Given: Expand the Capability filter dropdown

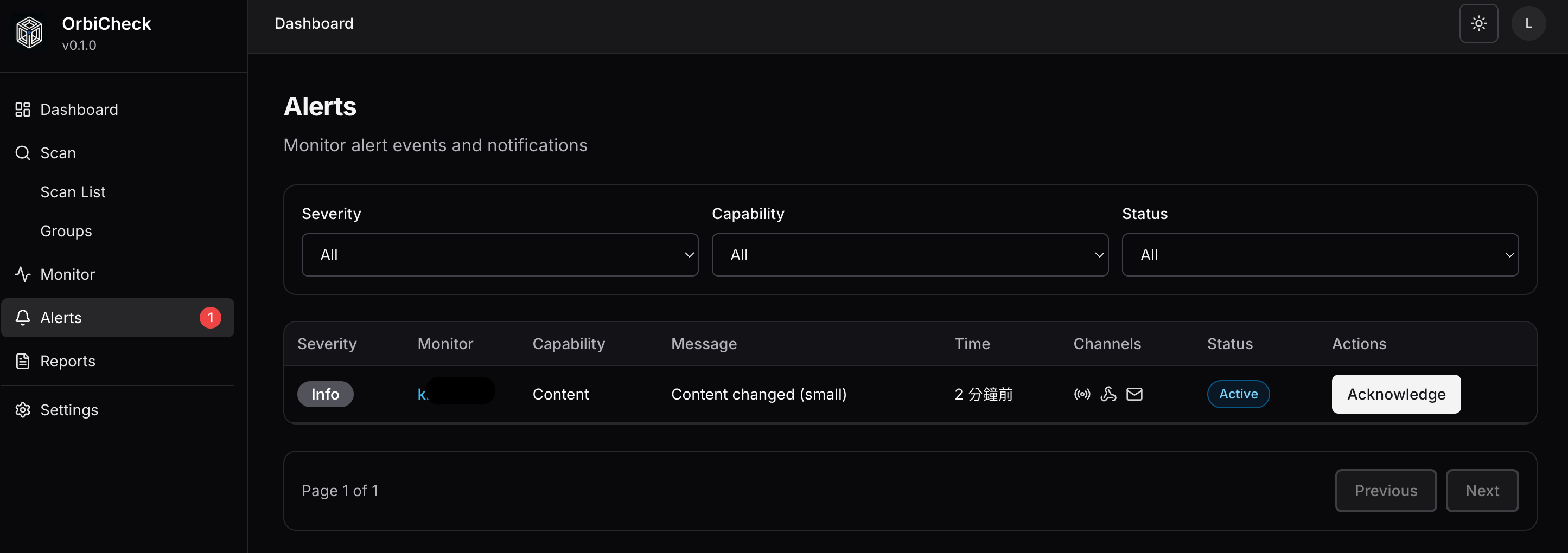Looking at the screenshot, I should point(909,254).
